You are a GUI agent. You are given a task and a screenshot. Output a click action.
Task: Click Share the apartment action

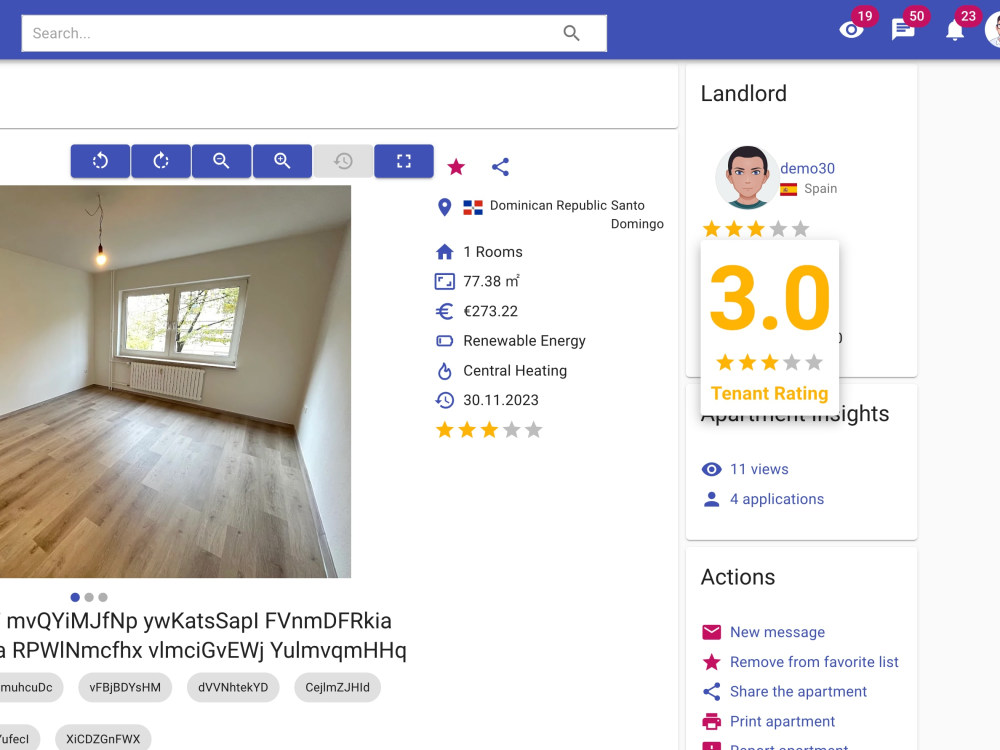click(x=798, y=691)
